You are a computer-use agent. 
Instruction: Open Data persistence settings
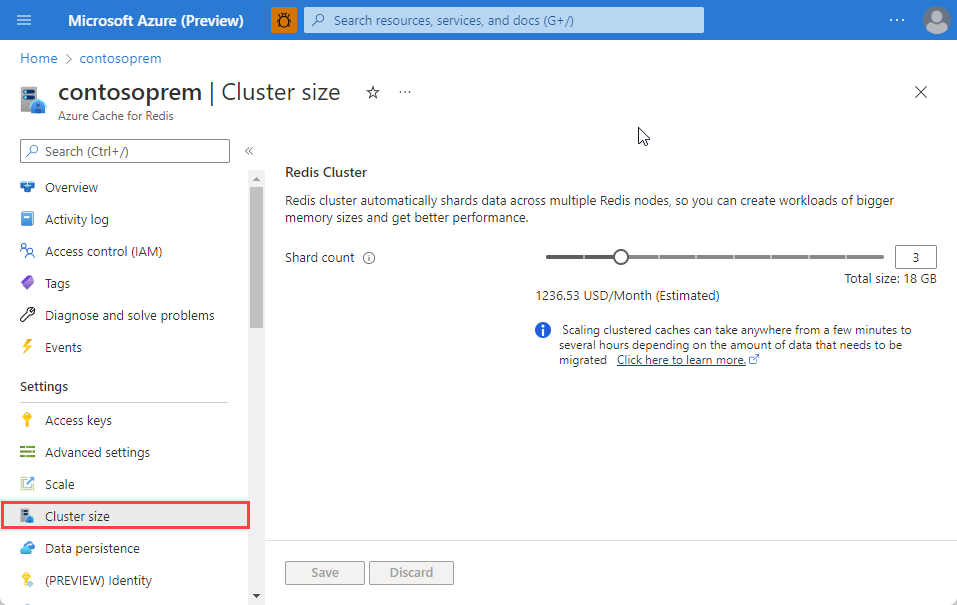(92, 548)
